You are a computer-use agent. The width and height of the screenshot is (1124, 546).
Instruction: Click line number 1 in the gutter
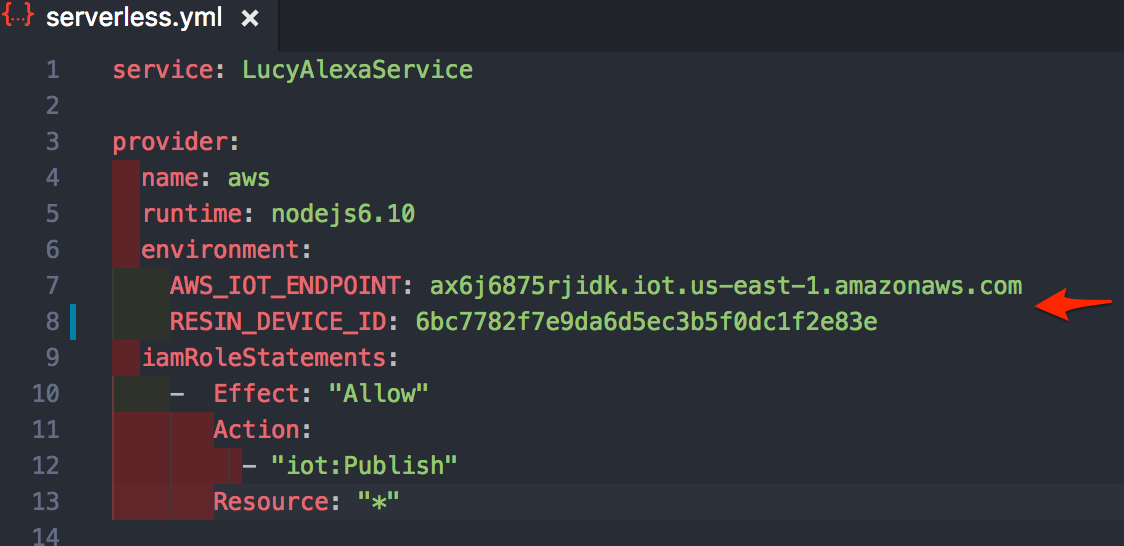click(x=52, y=70)
